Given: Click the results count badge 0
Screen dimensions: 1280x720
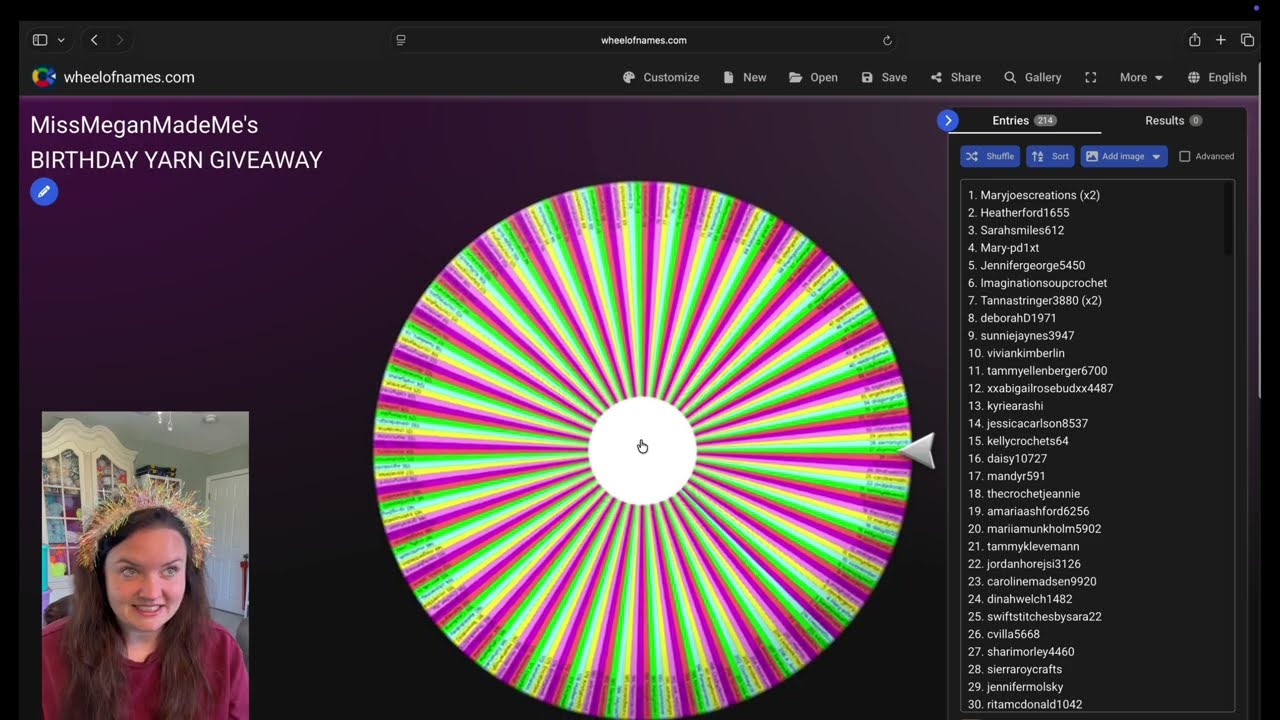Looking at the screenshot, I should pyautogui.click(x=1196, y=120).
